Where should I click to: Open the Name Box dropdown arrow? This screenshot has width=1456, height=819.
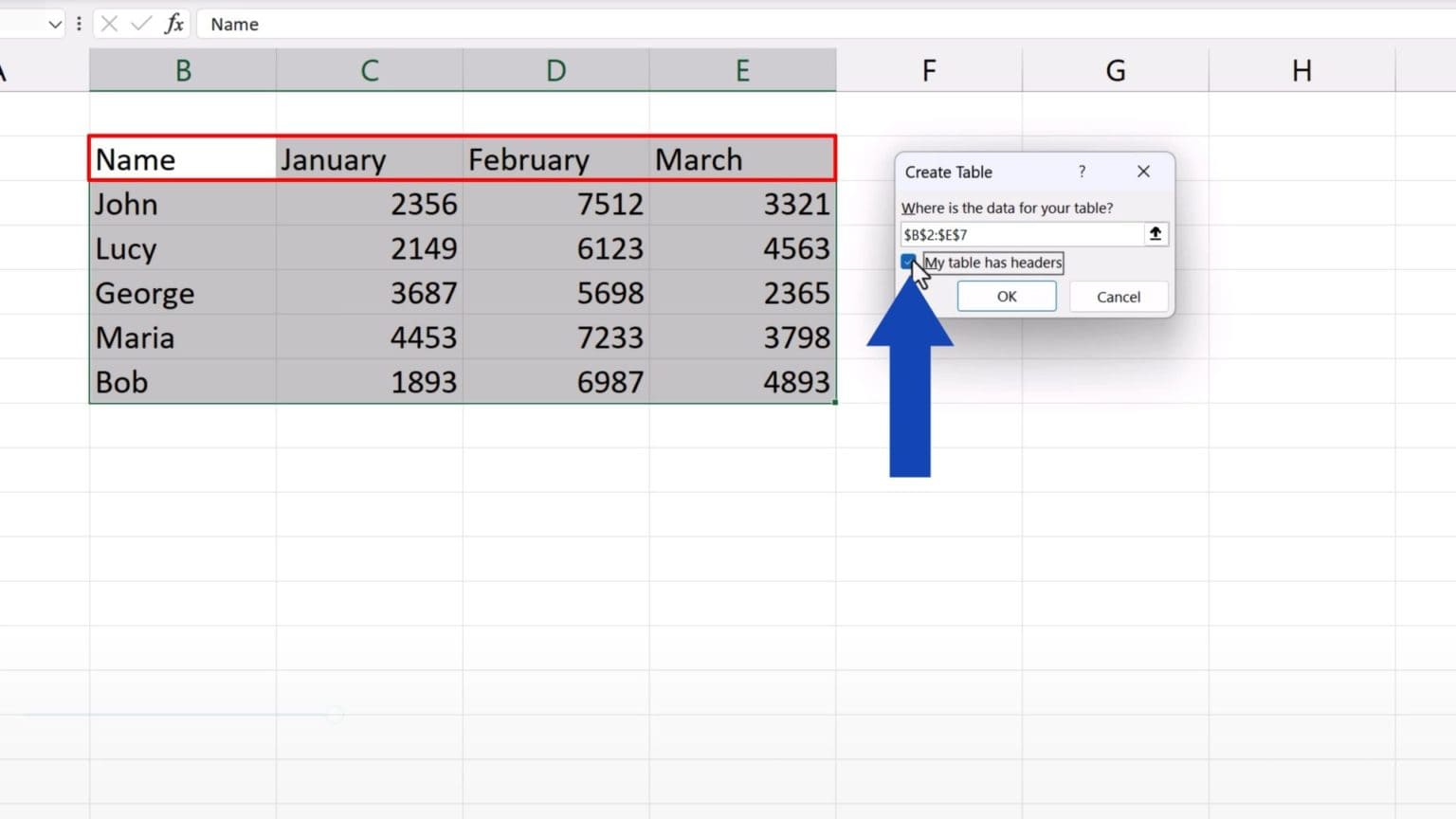54,24
